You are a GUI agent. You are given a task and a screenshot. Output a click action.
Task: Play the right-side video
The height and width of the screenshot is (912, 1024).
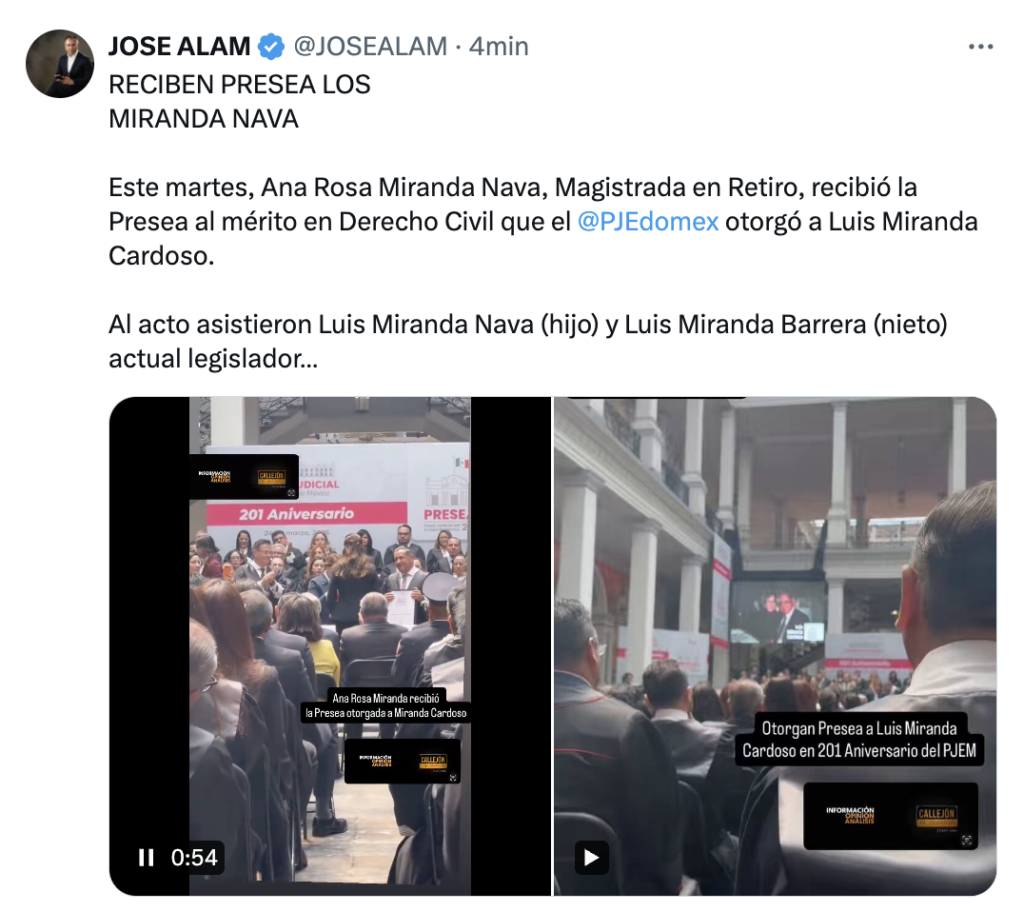click(x=591, y=857)
